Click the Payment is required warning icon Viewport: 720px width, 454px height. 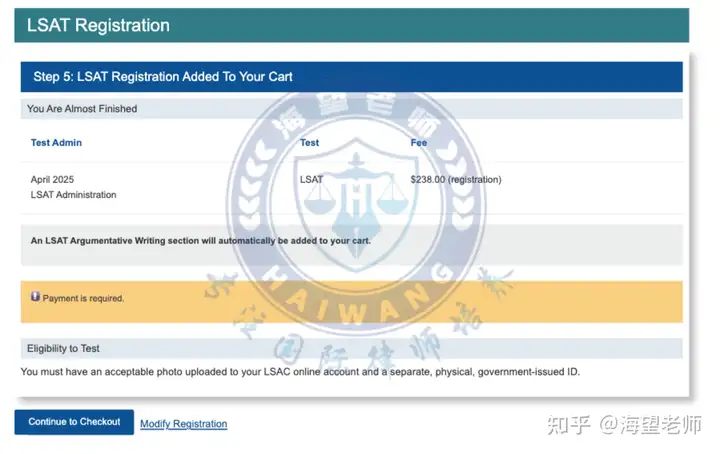tap(35, 297)
